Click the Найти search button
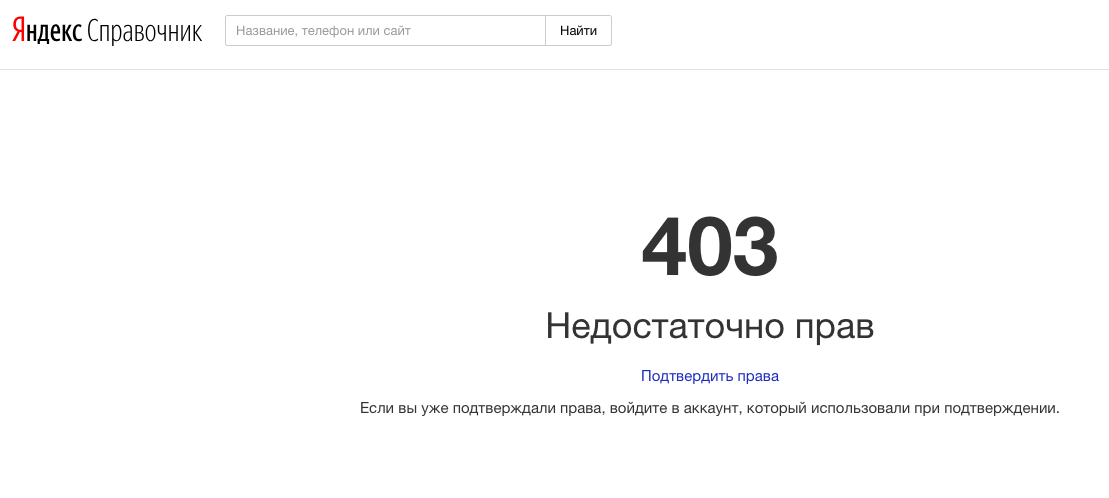 coord(579,30)
